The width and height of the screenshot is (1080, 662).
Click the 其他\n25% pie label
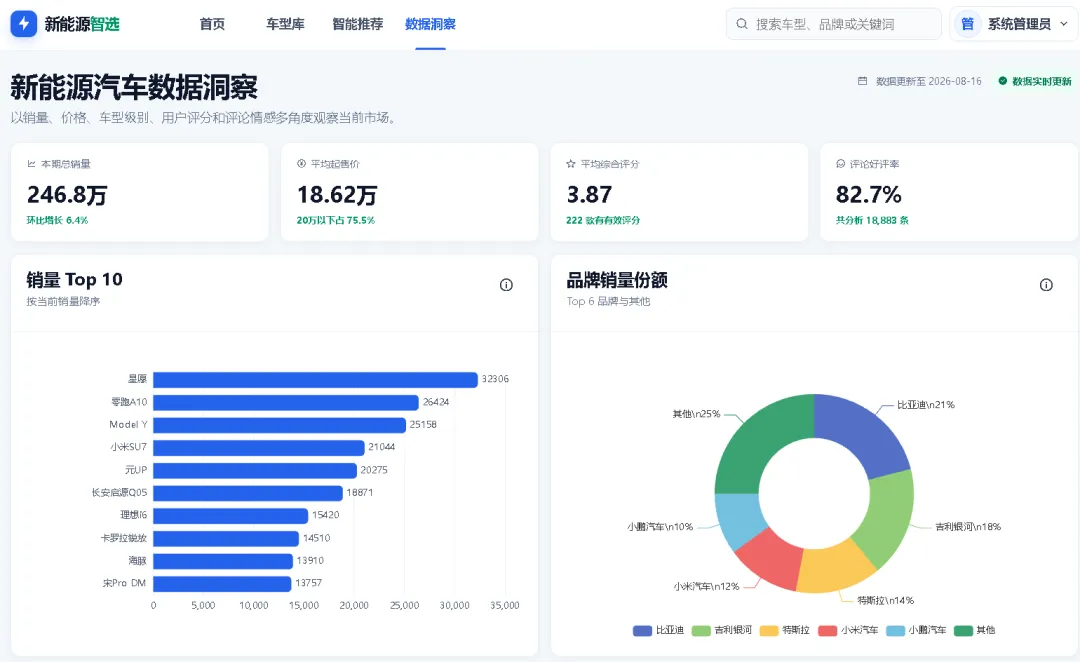pos(696,414)
